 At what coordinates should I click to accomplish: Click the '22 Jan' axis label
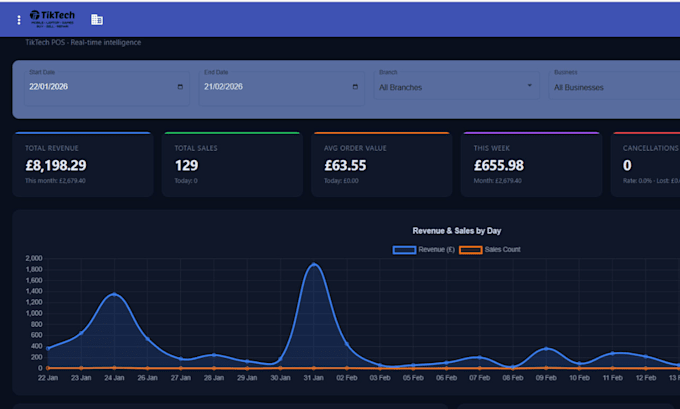point(48,378)
